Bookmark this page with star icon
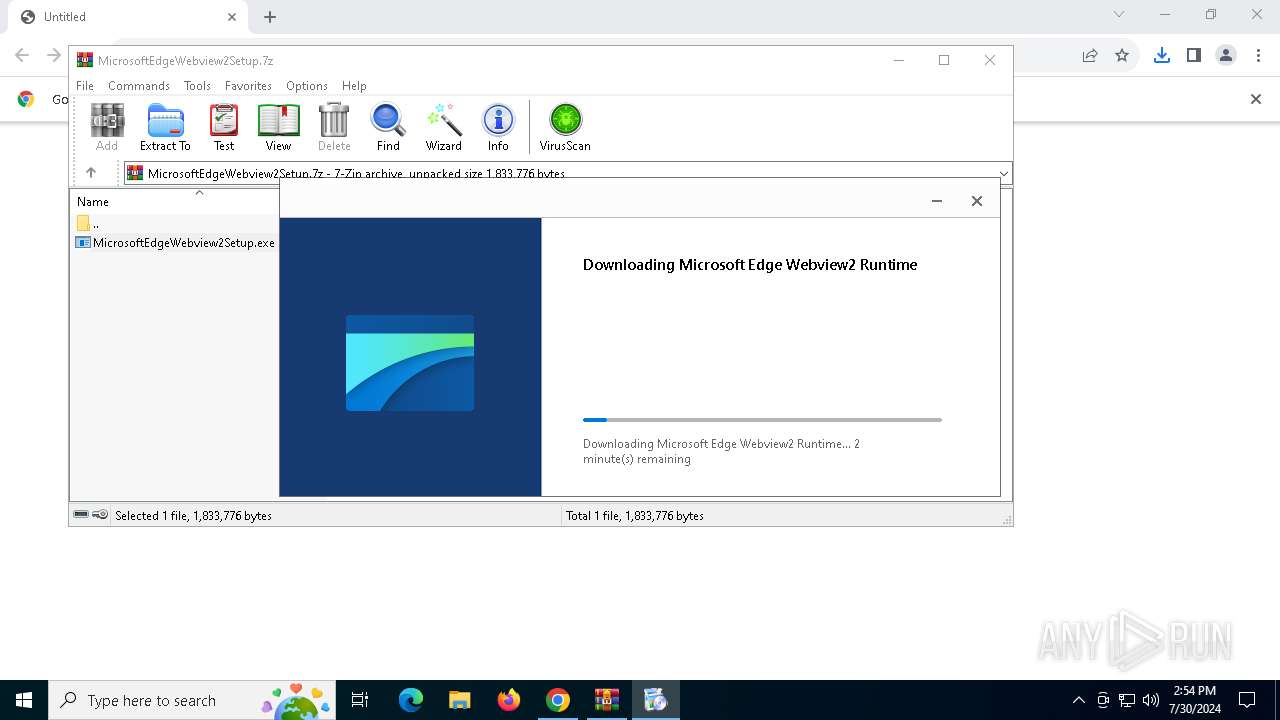This screenshot has width=1280, height=720. pos(1122,55)
